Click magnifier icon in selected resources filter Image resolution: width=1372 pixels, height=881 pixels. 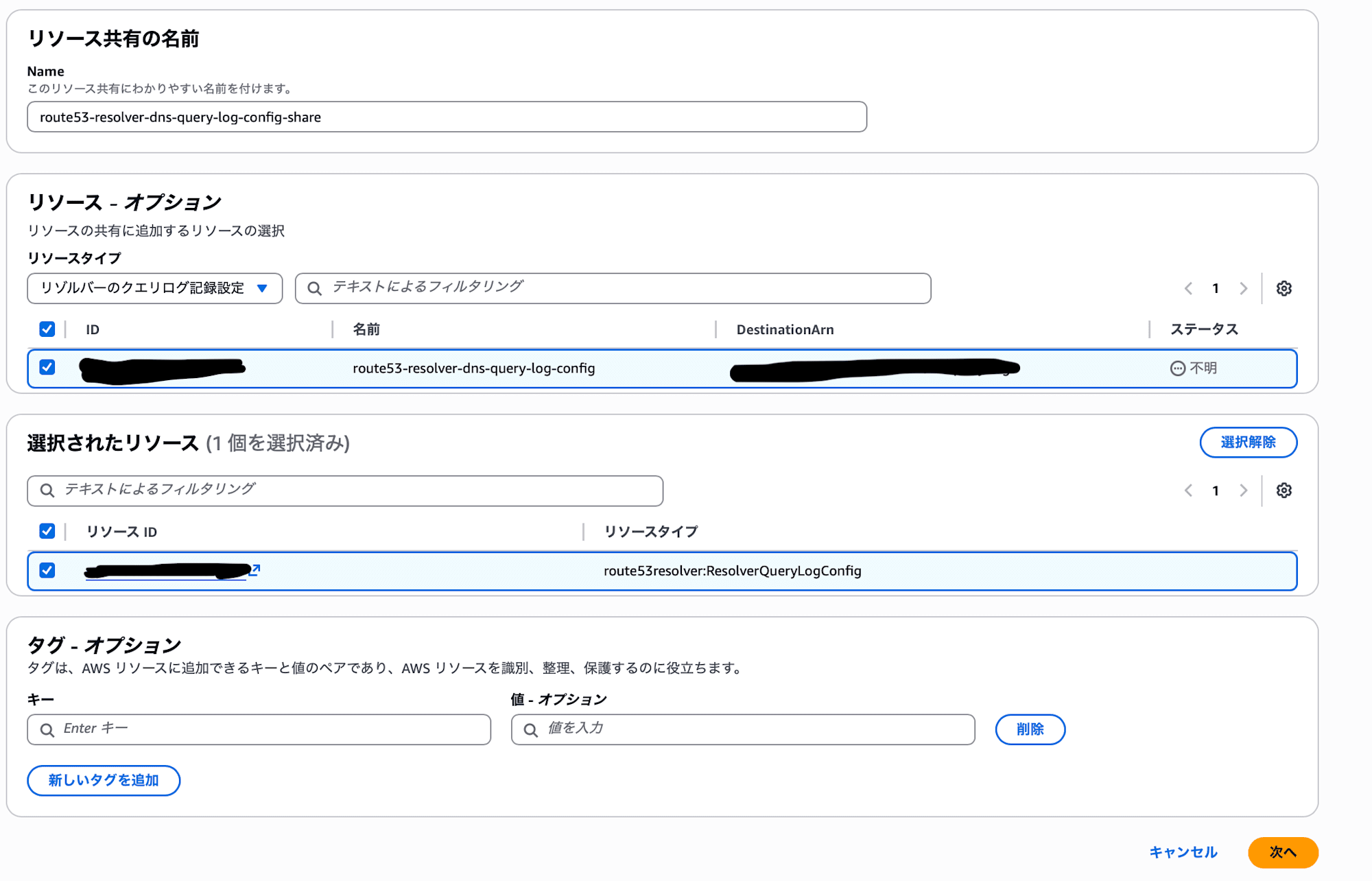click(47, 490)
